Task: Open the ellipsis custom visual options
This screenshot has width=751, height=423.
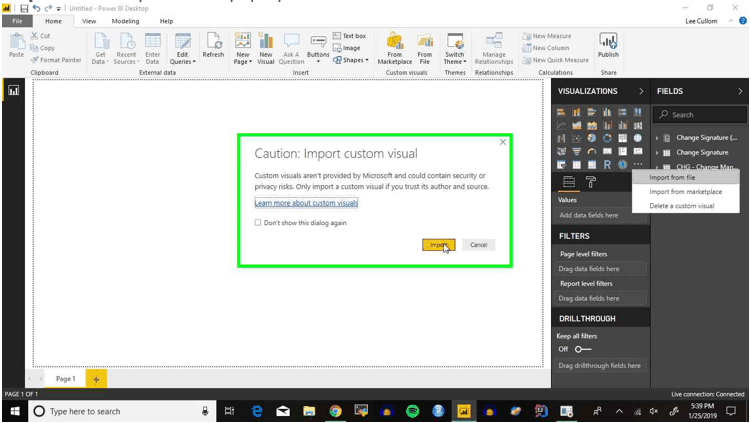Action: (x=637, y=164)
